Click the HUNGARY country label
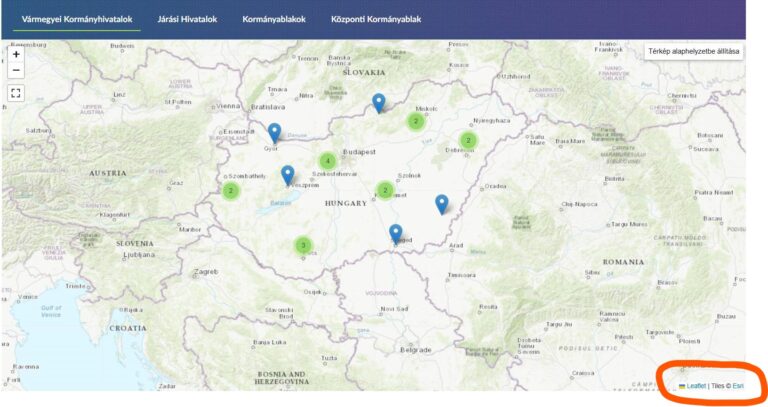The height and width of the screenshot is (407, 768). 346,203
